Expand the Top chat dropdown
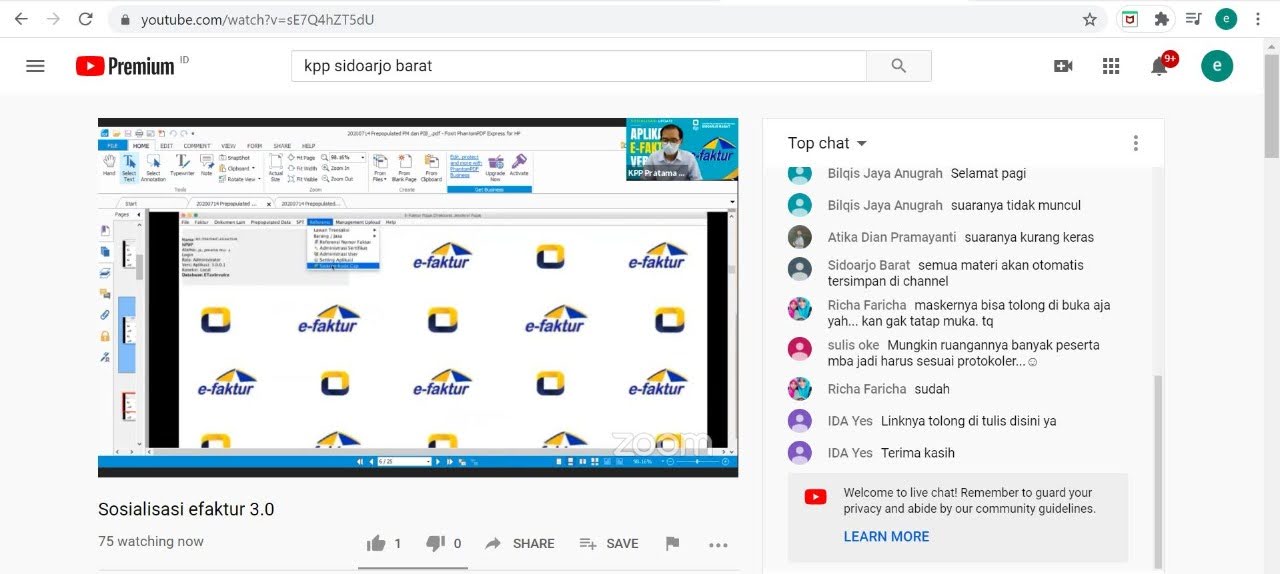The width and height of the screenshot is (1280, 574). click(x=827, y=143)
